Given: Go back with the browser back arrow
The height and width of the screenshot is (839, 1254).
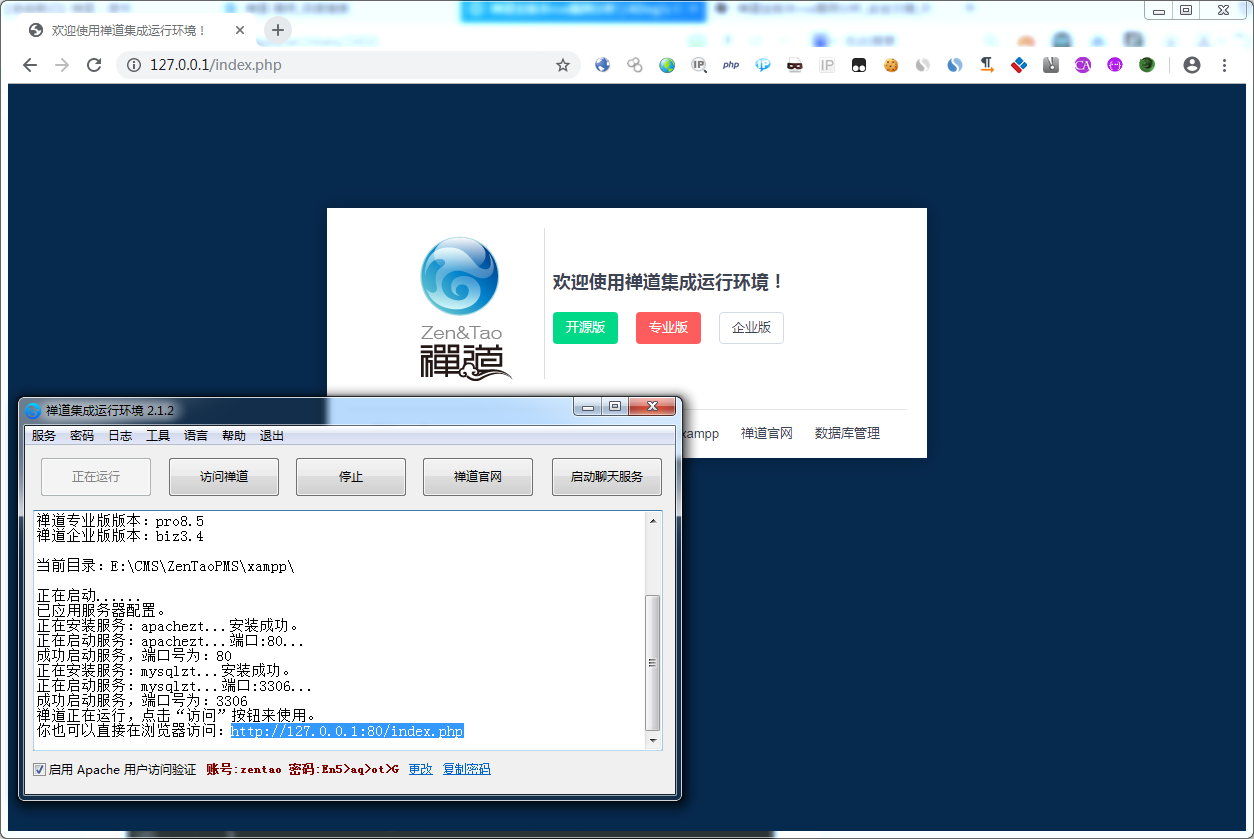Looking at the screenshot, I should (x=30, y=65).
